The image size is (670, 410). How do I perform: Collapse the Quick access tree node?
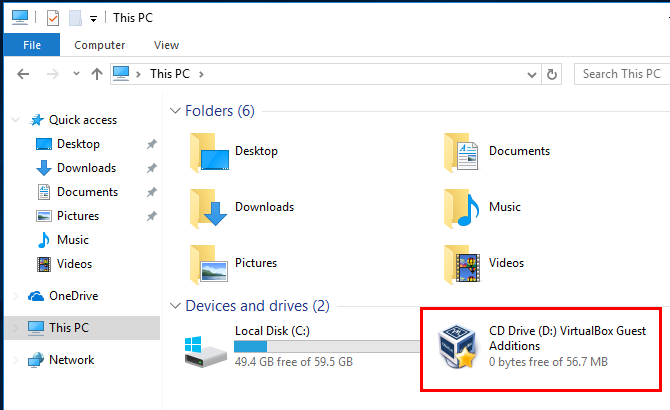pos(16,120)
